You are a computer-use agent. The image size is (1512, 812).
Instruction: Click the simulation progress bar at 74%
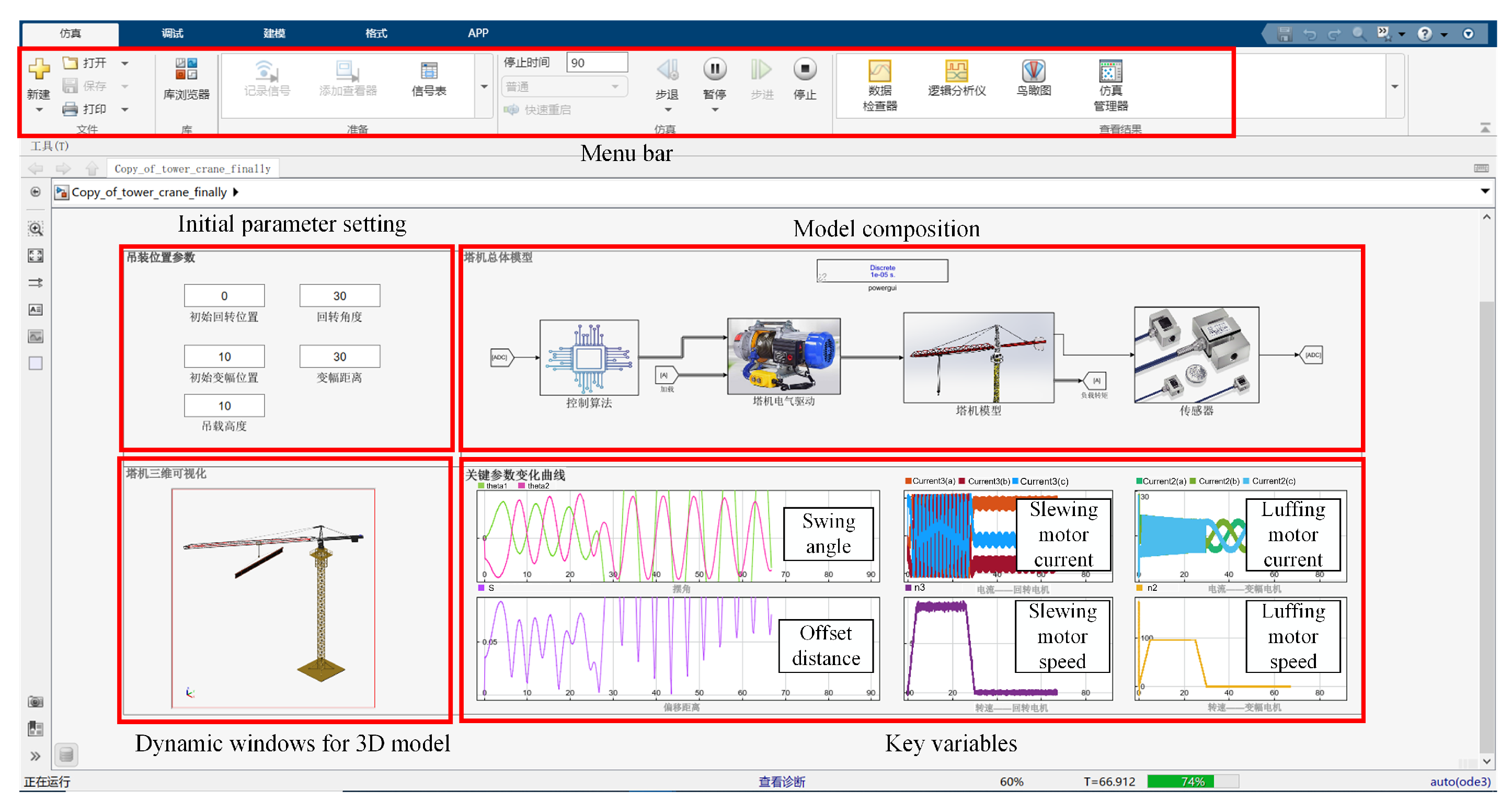tap(1192, 782)
